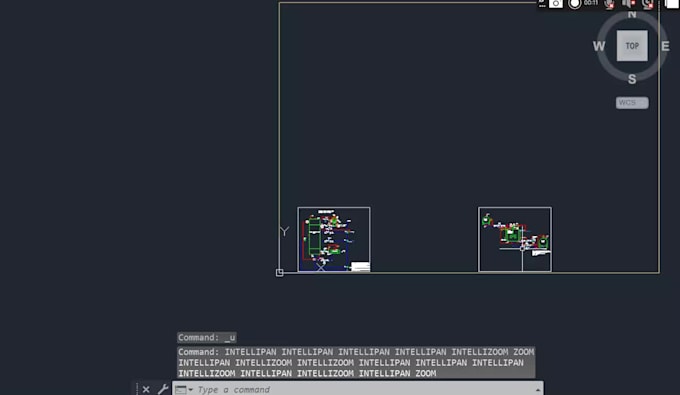Expand command history with arrow
The image size is (680, 395).
click(538, 390)
